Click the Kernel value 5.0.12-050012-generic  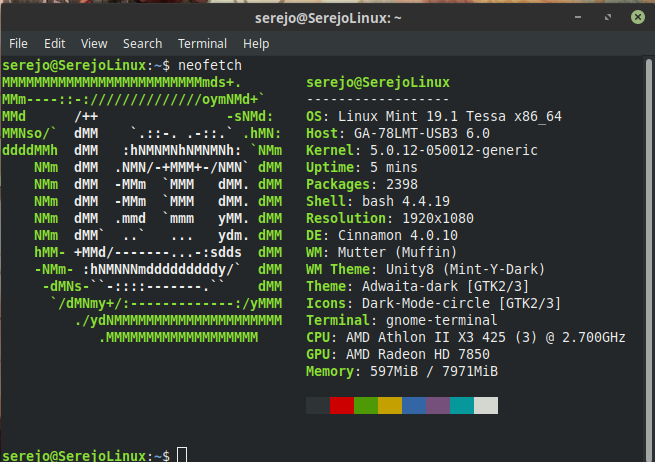454,150
